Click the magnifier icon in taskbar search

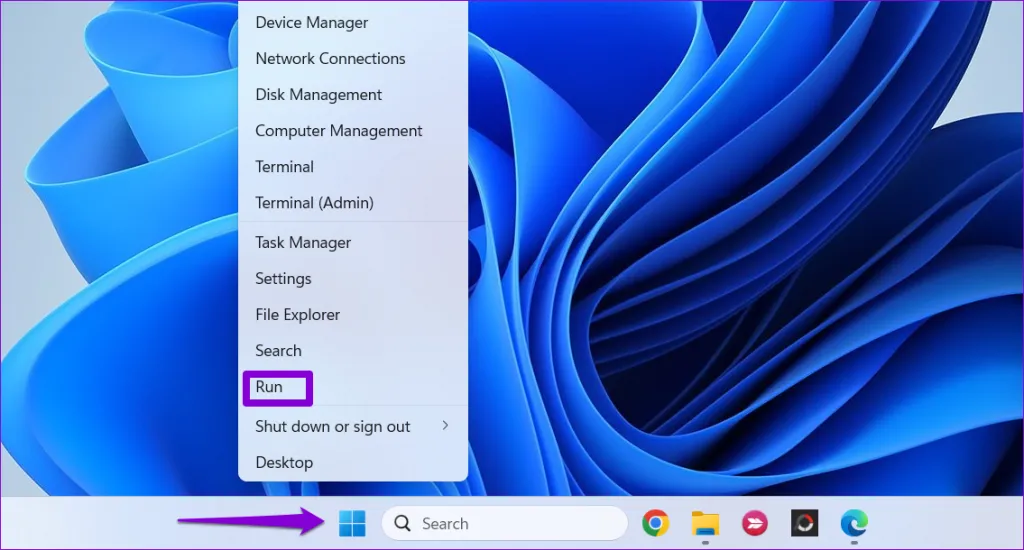click(402, 523)
